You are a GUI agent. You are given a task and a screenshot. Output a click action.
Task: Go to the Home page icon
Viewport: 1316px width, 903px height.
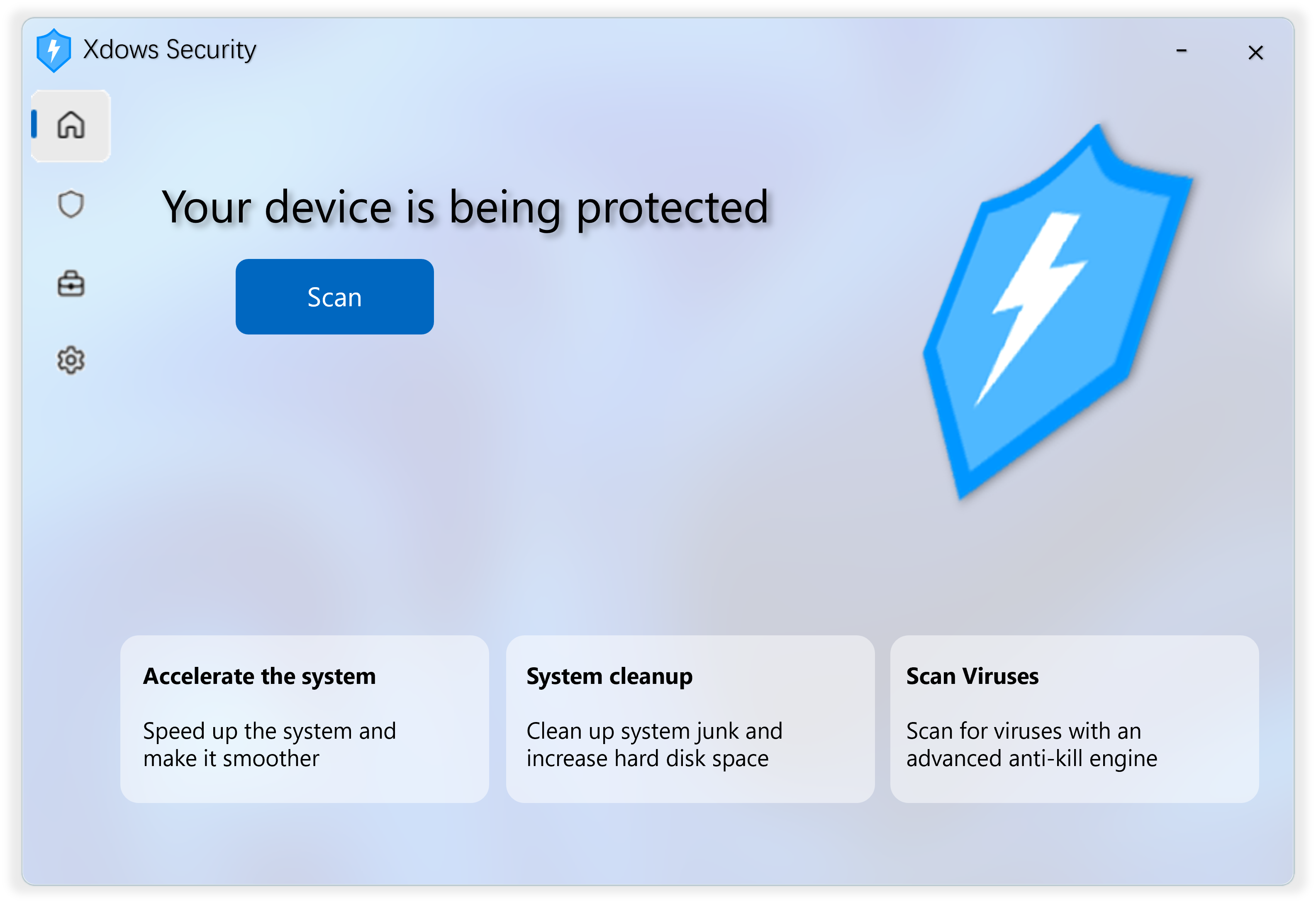tap(71, 125)
